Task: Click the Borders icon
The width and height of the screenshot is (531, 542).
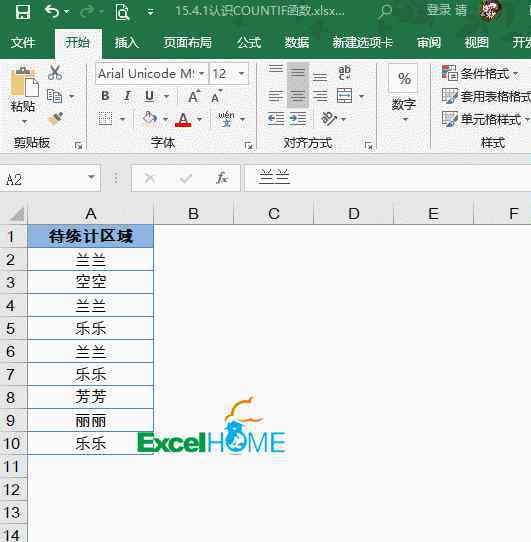Action: coord(105,119)
